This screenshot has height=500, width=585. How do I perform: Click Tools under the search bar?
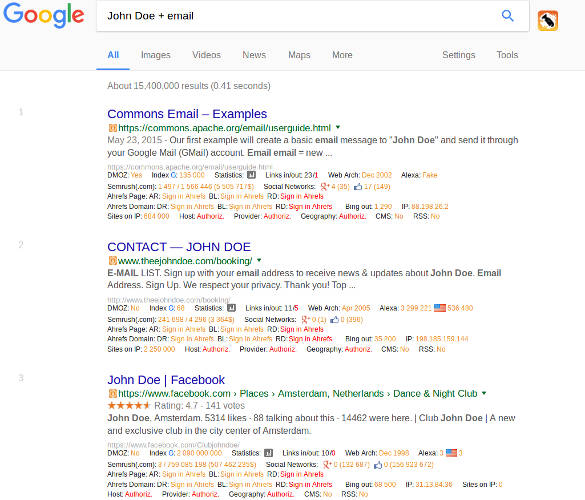507,55
